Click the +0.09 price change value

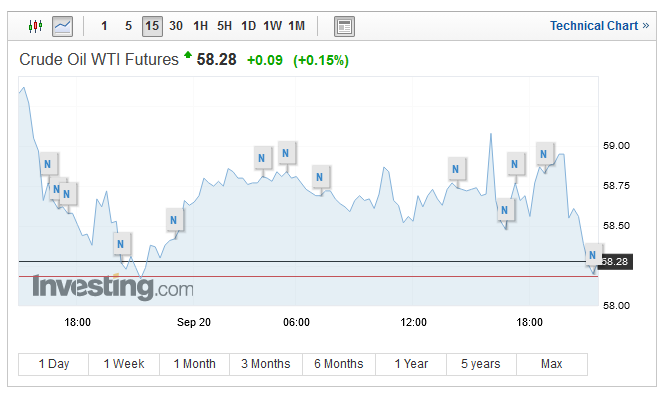click(x=265, y=60)
